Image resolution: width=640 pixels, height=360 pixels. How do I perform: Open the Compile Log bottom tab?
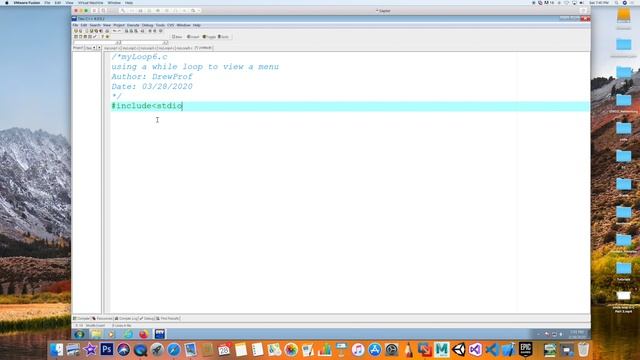click(126, 318)
